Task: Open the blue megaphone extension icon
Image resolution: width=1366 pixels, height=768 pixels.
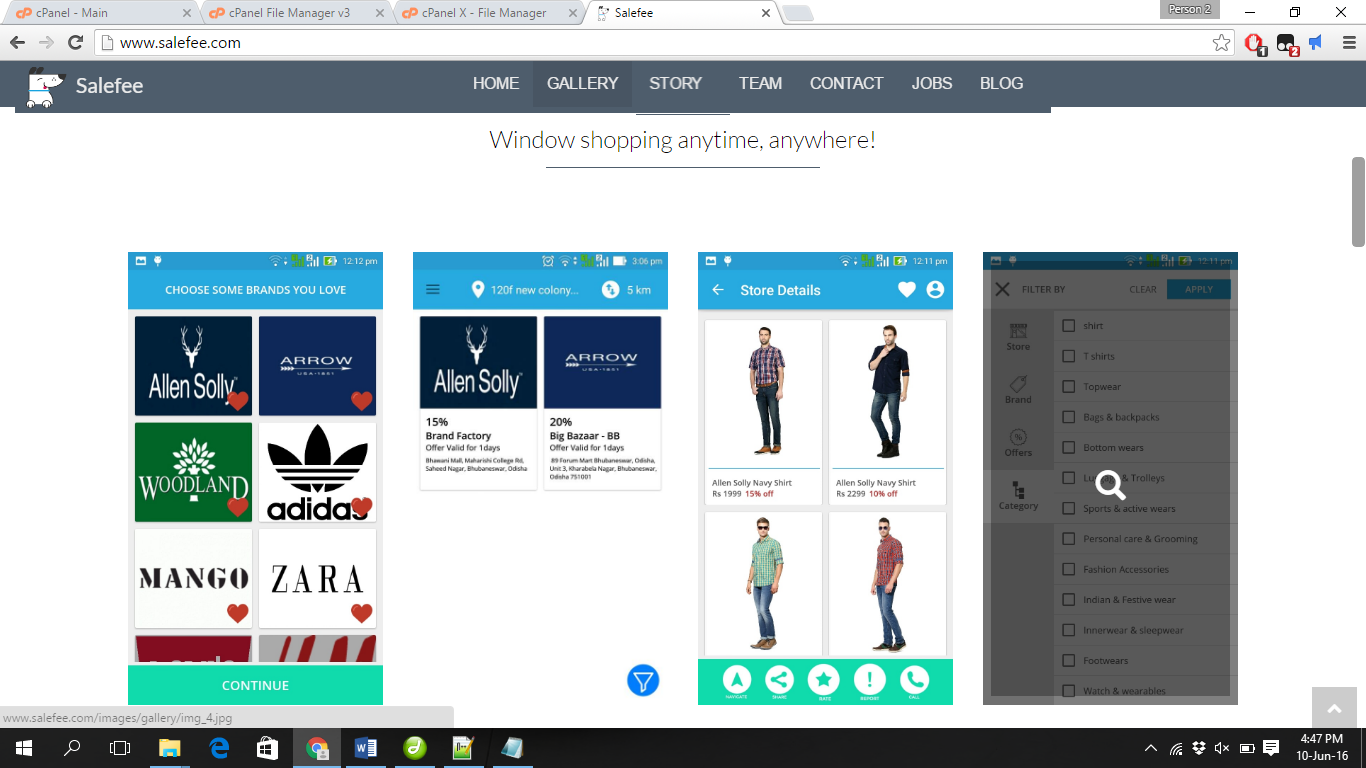Action: click(x=1316, y=42)
